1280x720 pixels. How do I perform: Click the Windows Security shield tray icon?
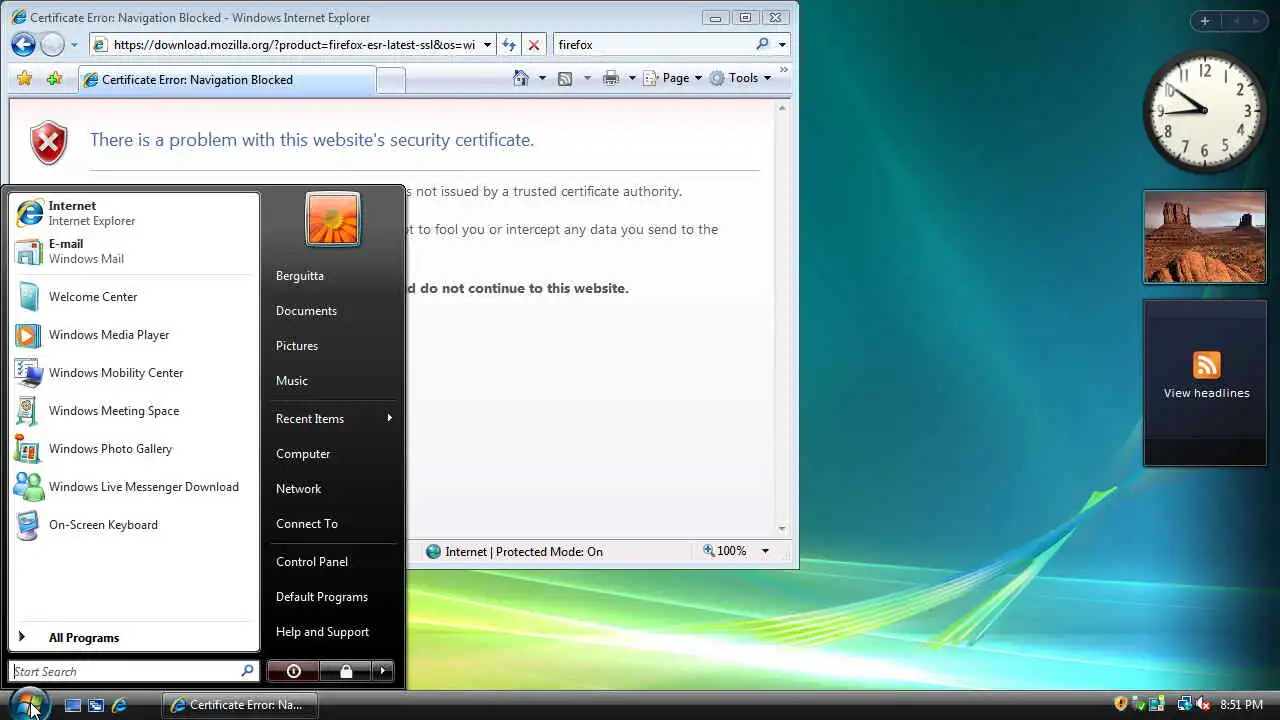[1121, 705]
